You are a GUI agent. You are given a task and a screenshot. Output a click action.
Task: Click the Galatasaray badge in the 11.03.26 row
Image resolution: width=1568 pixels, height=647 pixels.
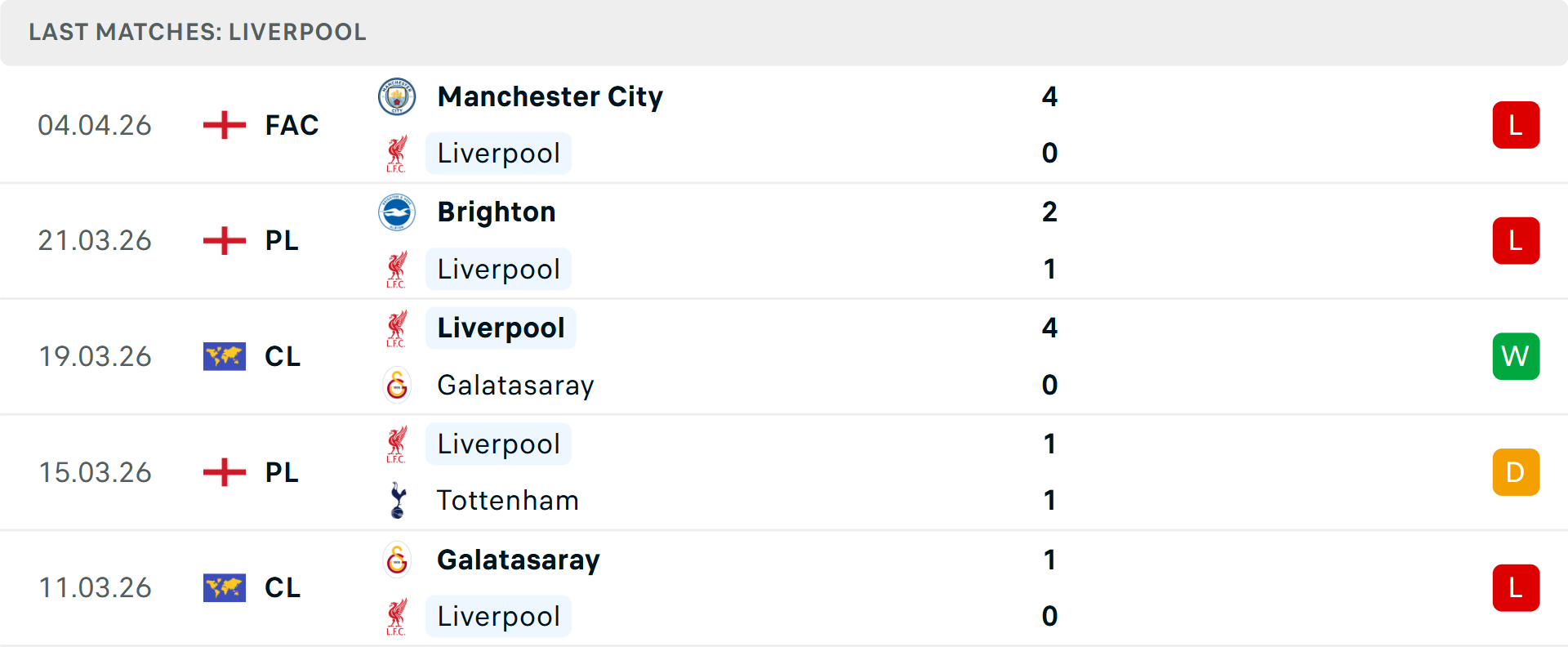point(397,560)
